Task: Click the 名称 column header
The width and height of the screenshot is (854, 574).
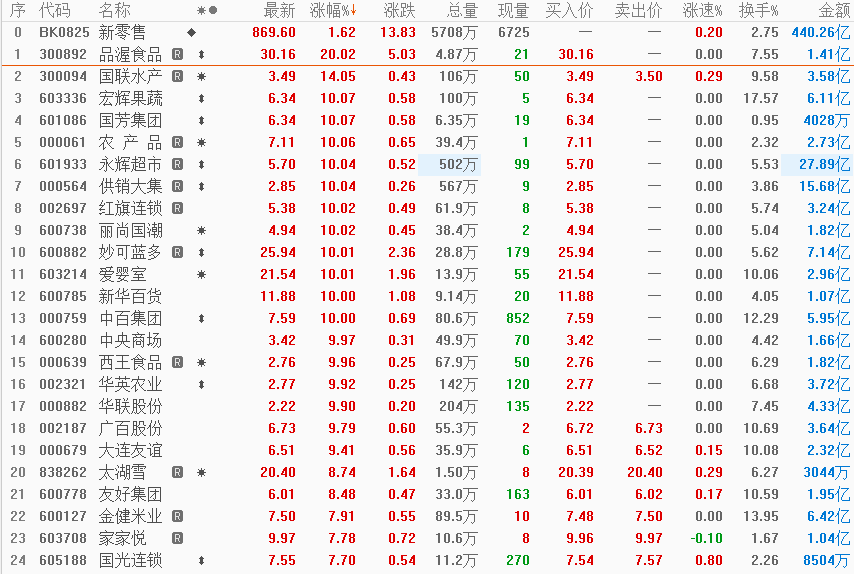Action: coord(115,10)
